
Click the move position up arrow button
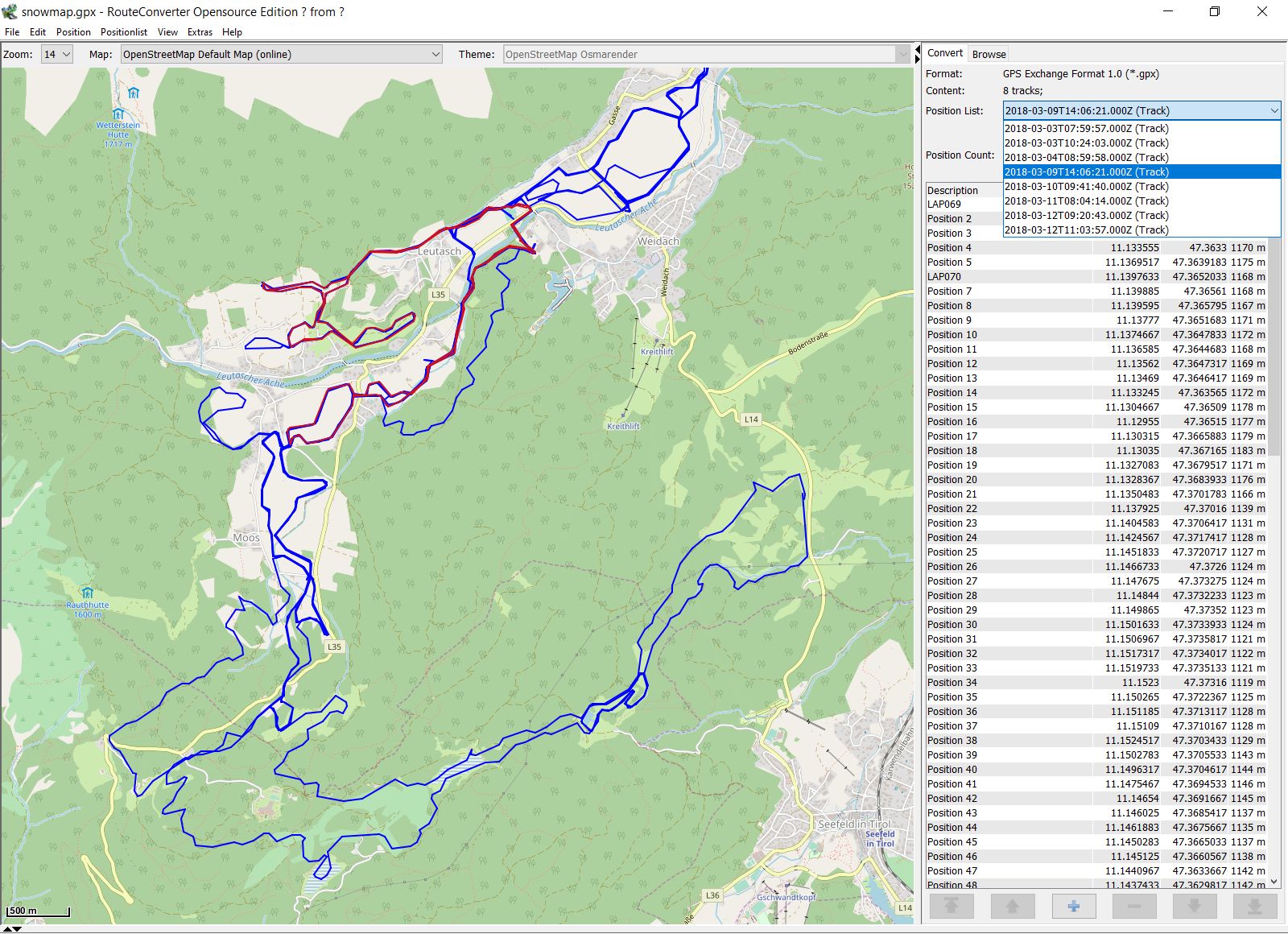click(x=1012, y=907)
